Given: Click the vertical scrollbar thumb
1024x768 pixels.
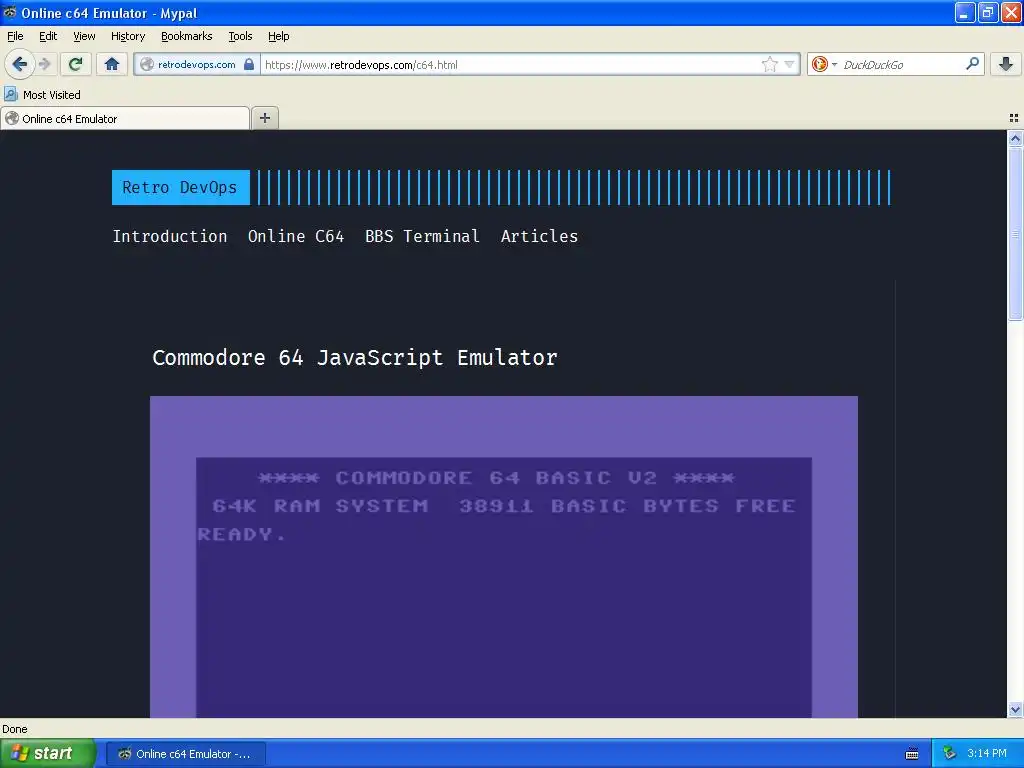Looking at the screenshot, I should click(1015, 234).
